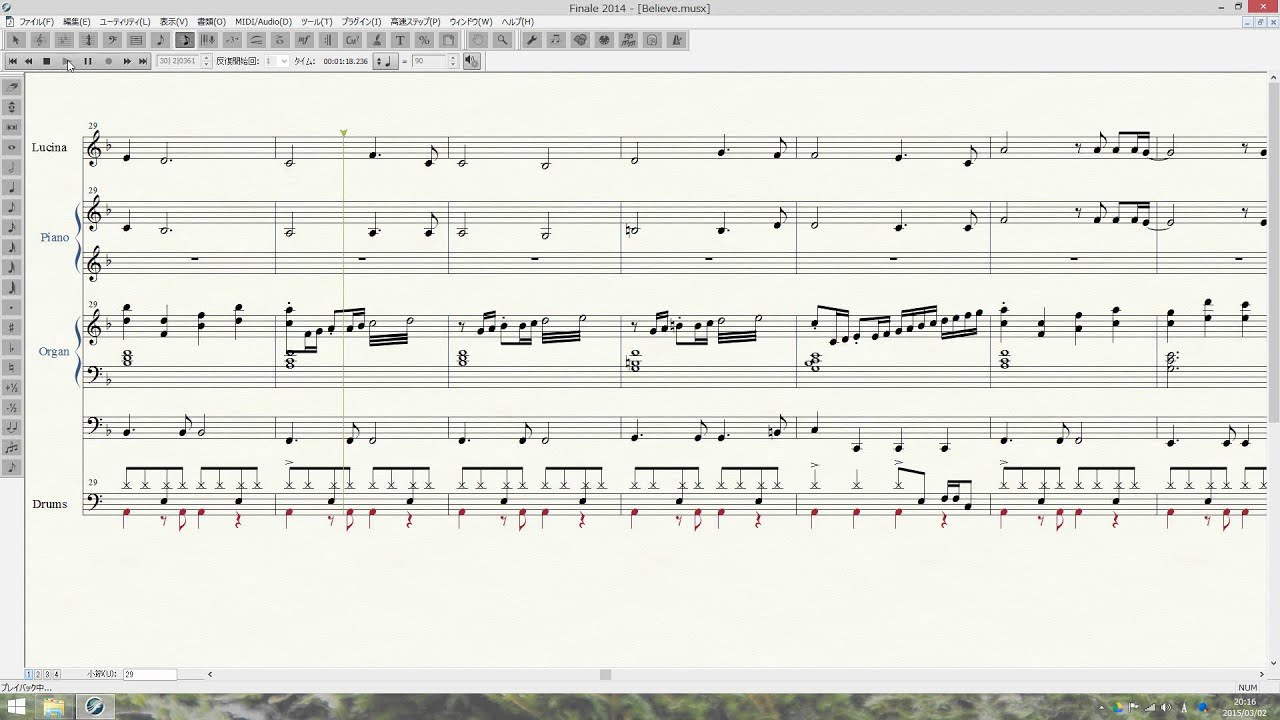Open the ユーティリティ(L) menu
Image resolution: width=1280 pixels, height=720 pixels.
(x=125, y=21)
